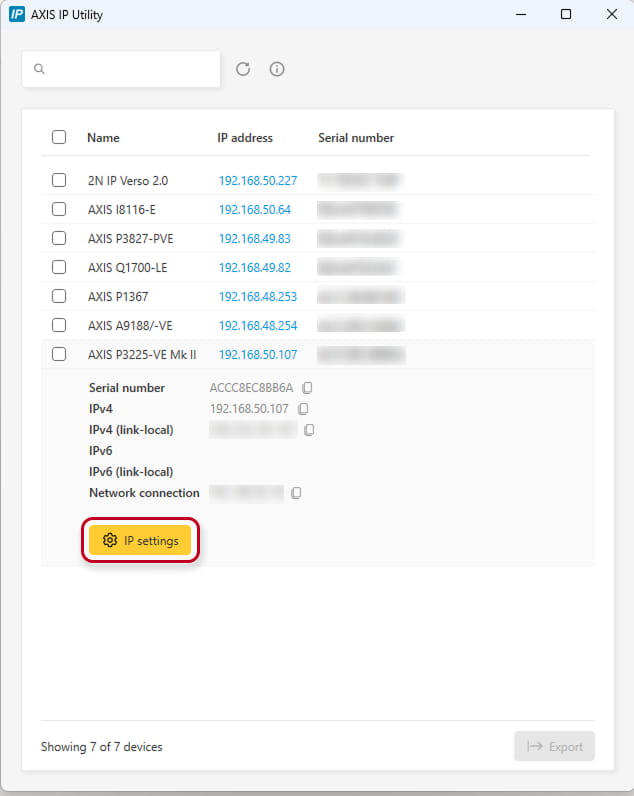The height and width of the screenshot is (796, 634).
Task: Click the IPv4 value 192.168.50.107 in details
Action: pos(249,409)
